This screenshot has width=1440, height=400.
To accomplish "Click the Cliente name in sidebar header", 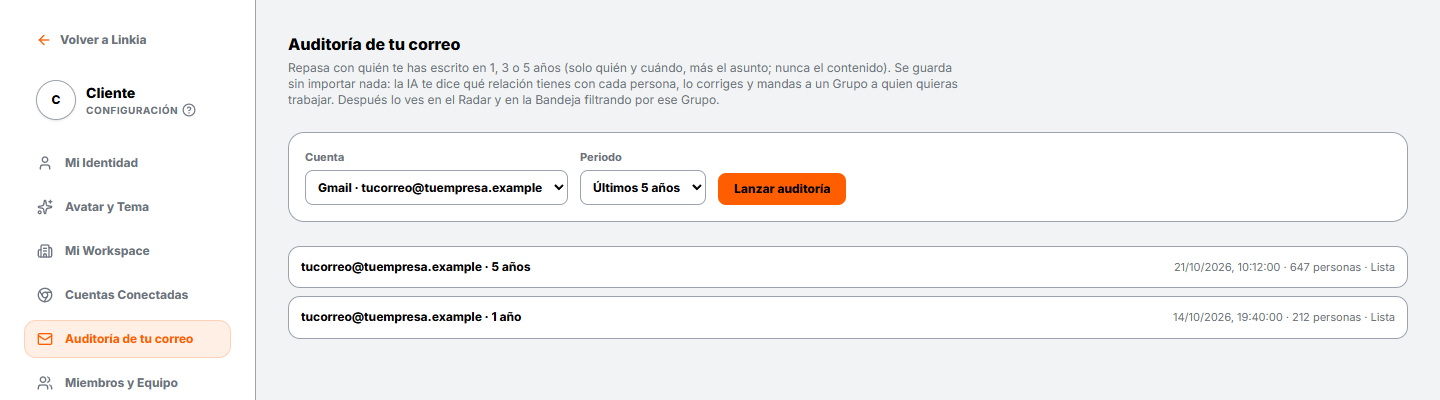I will click(x=110, y=92).
